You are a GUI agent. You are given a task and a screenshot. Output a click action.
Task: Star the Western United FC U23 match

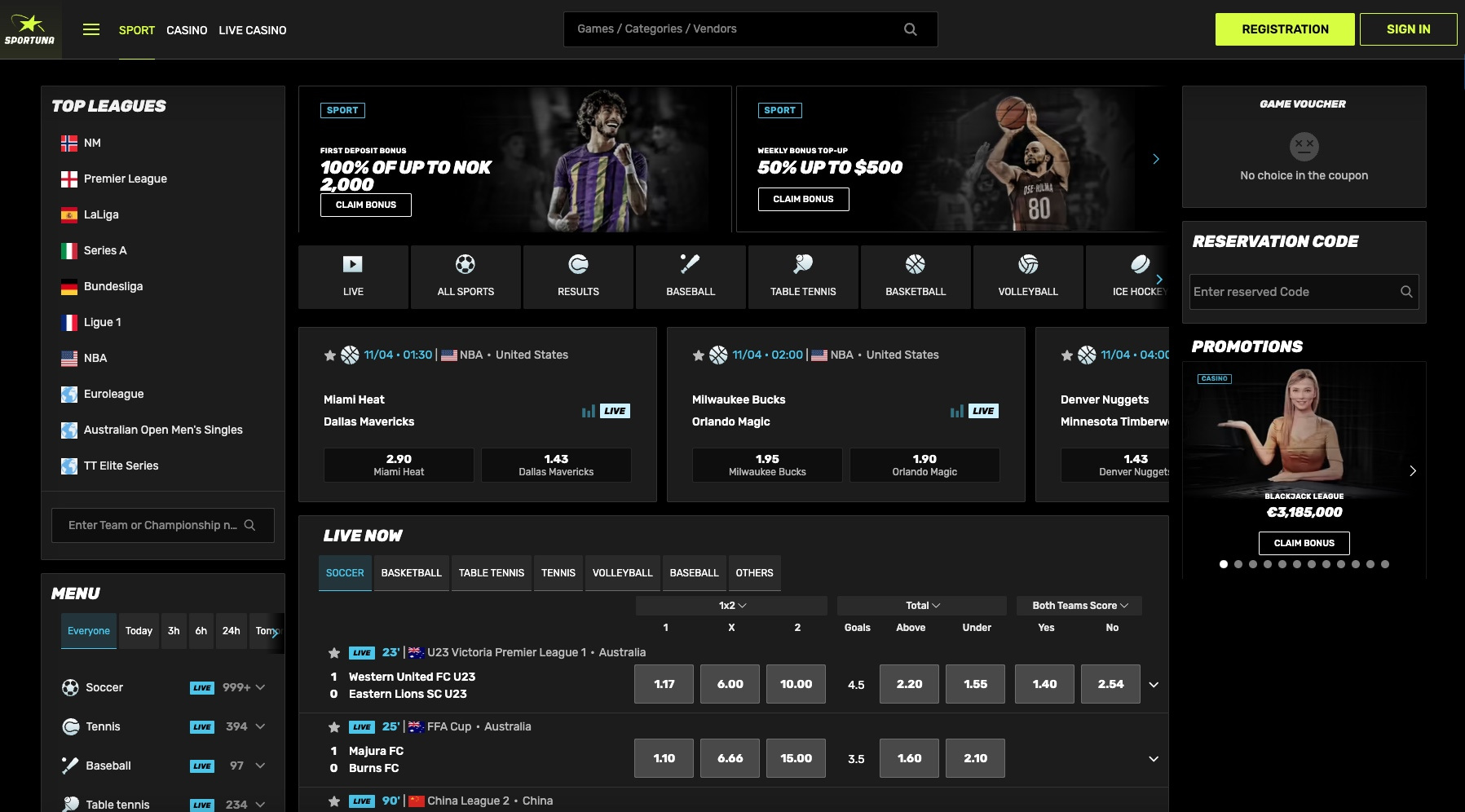pyautogui.click(x=333, y=653)
